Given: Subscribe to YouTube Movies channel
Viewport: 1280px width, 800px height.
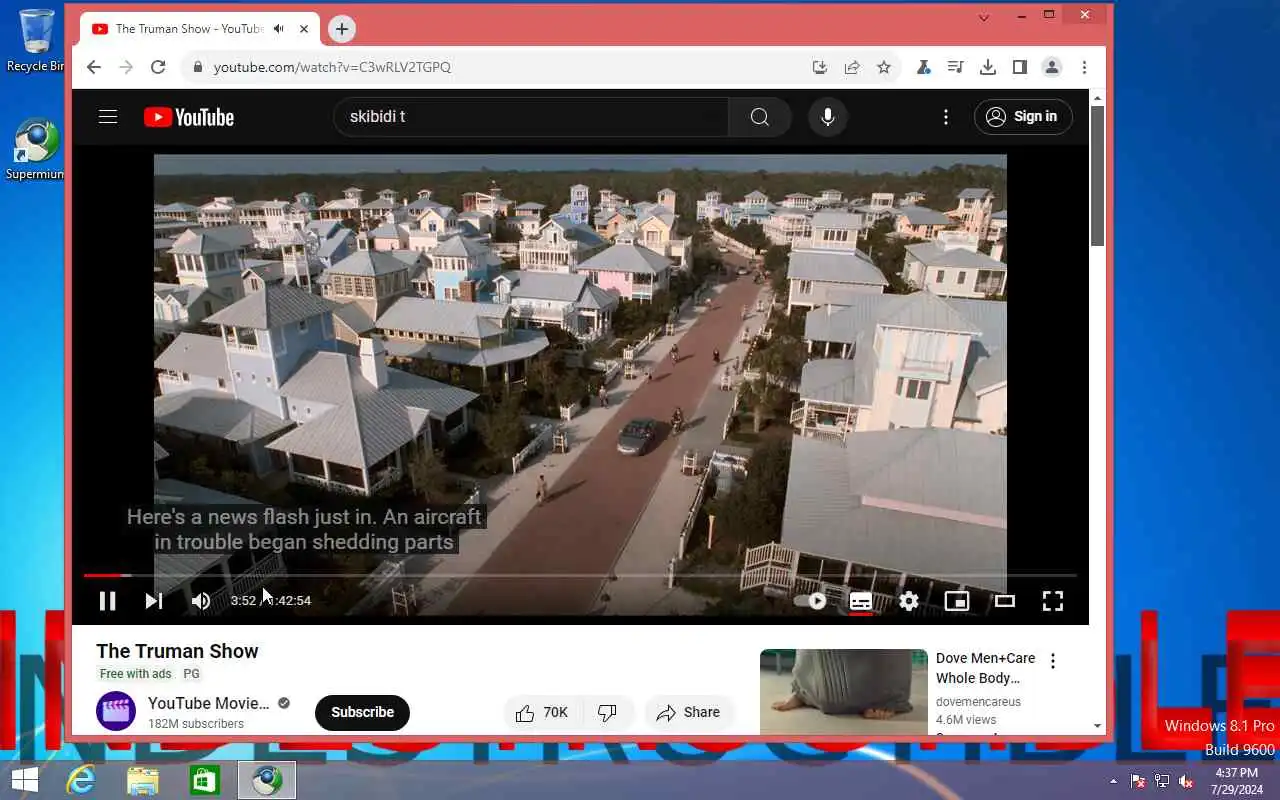Looking at the screenshot, I should click(362, 712).
